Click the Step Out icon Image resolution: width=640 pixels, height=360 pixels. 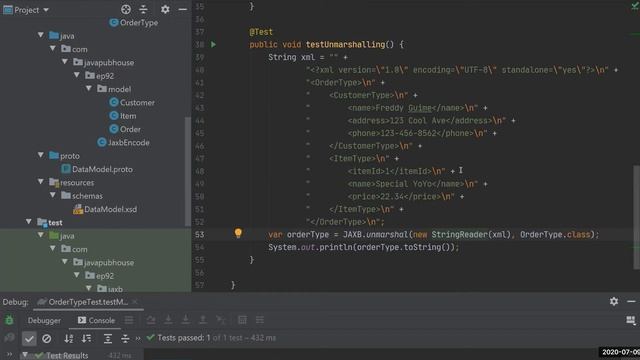[203, 320]
